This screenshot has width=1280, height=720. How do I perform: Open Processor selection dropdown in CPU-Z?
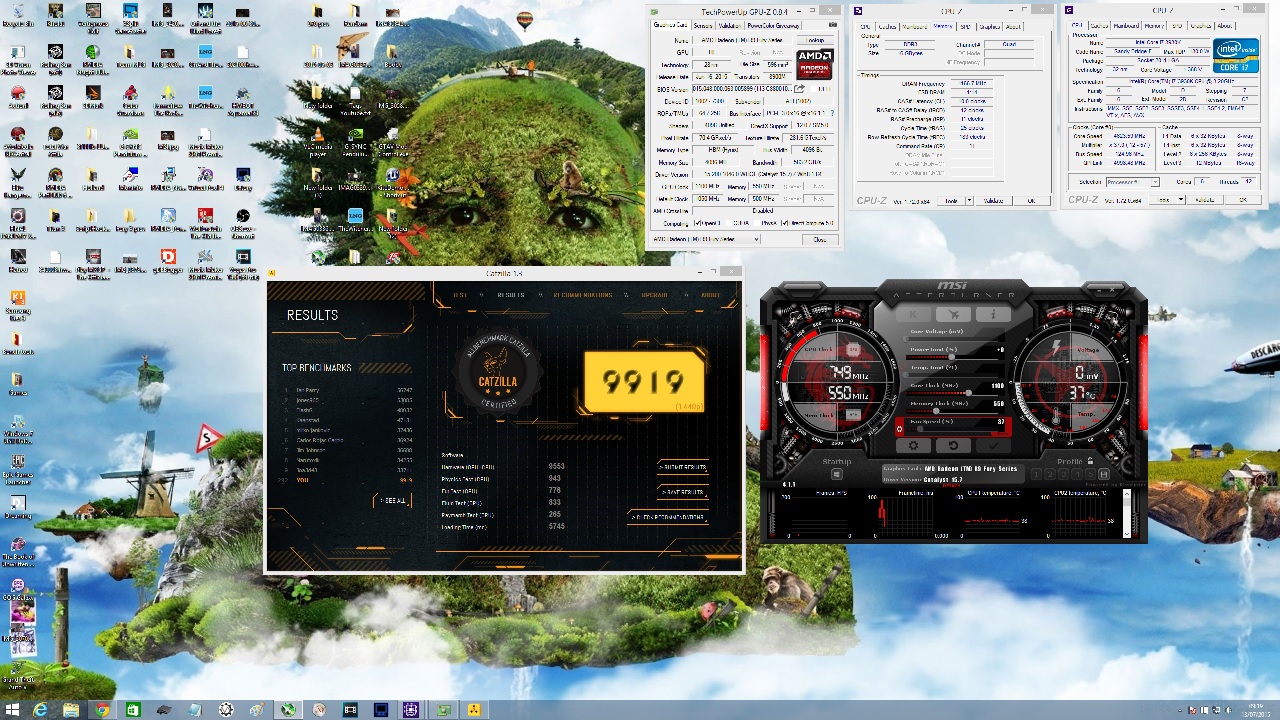[1132, 181]
